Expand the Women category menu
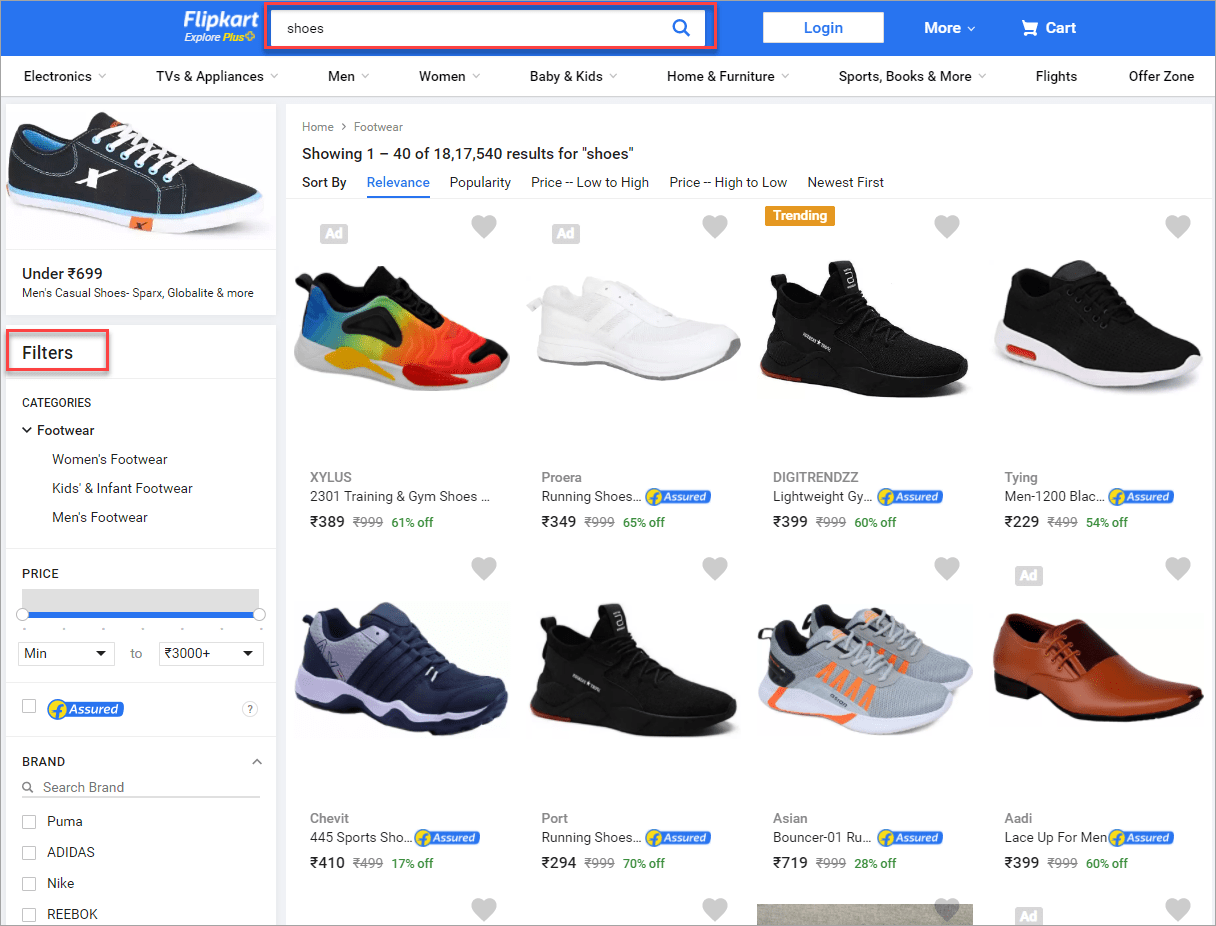 coord(449,76)
